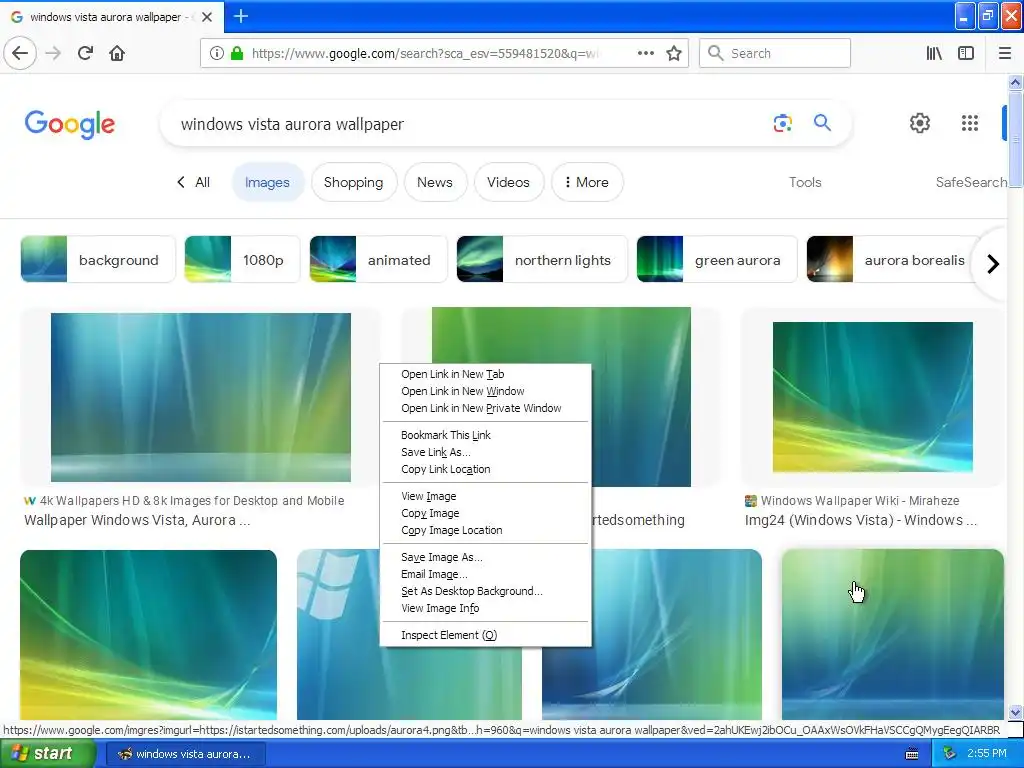Toggle the sidebar view icon

tap(966, 53)
